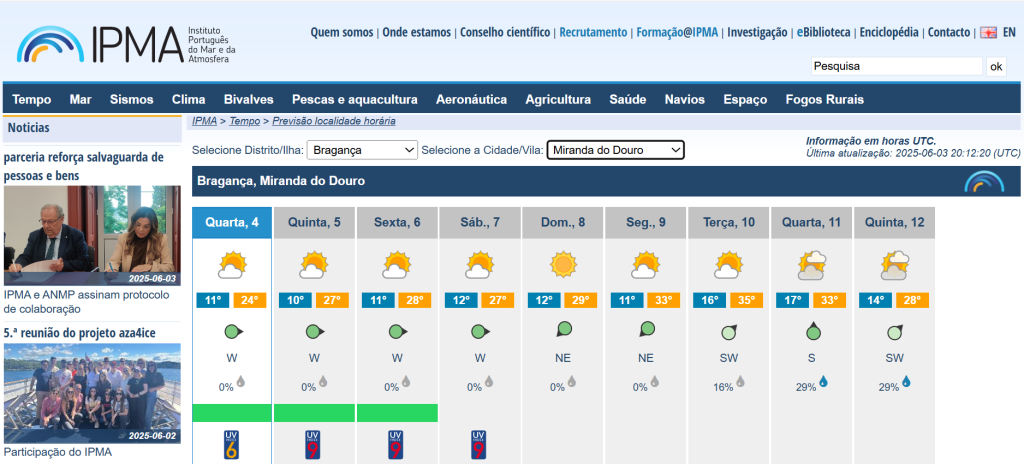
Task: Select the Quinta, 12 day tab
Action: click(x=895, y=222)
